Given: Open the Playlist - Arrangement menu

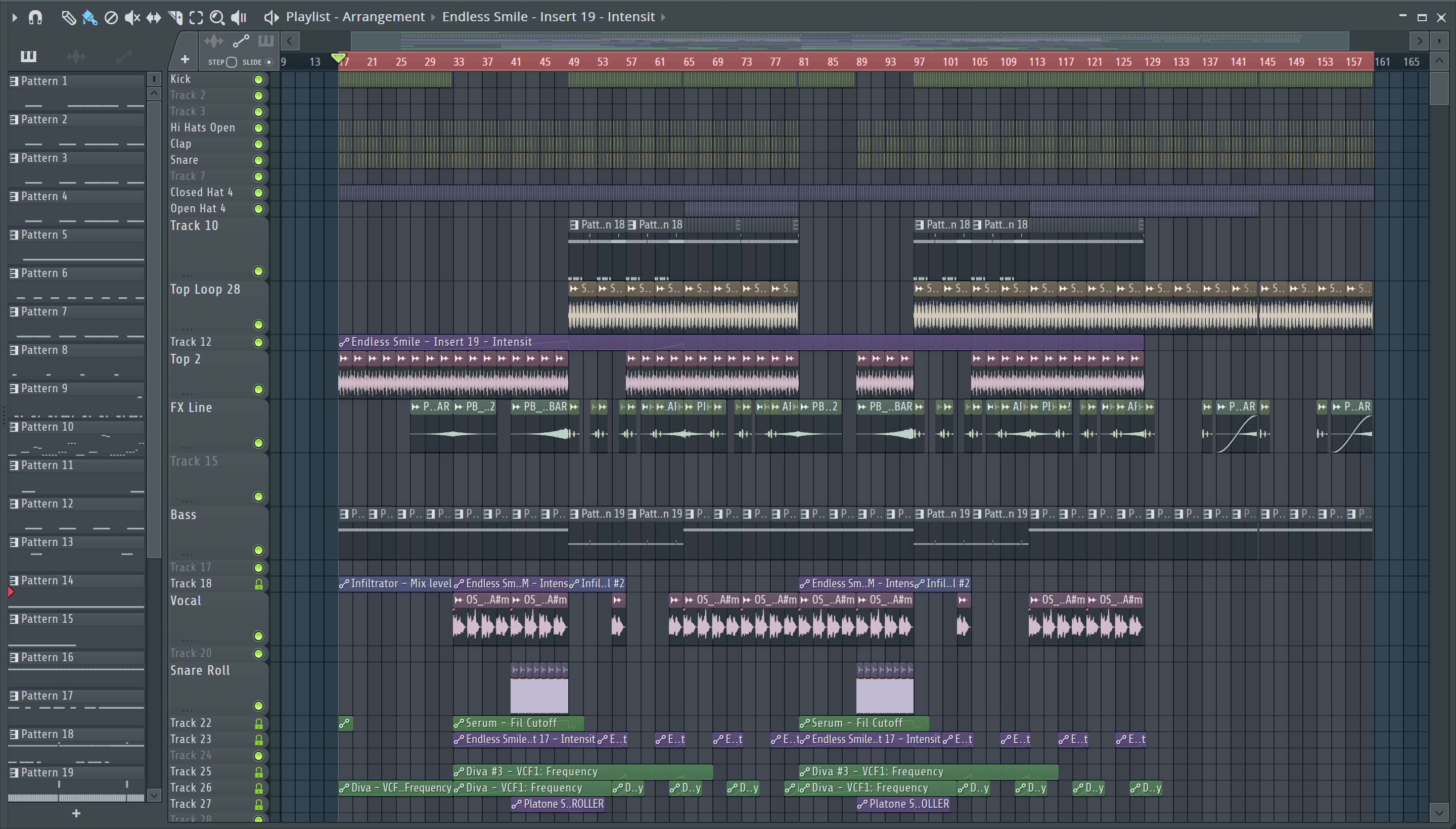Looking at the screenshot, I should pos(355,17).
